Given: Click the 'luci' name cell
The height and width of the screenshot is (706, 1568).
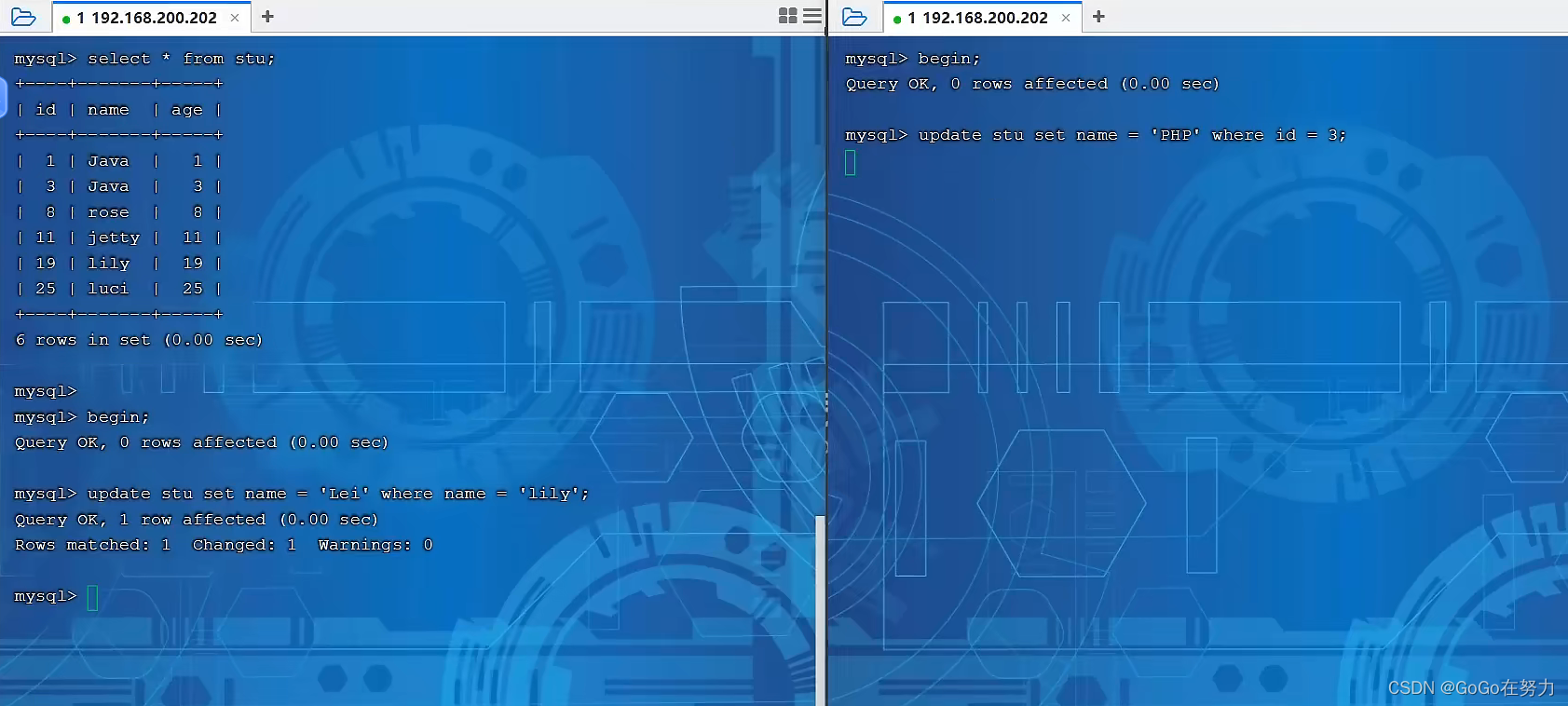Looking at the screenshot, I should [x=108, y=289].
